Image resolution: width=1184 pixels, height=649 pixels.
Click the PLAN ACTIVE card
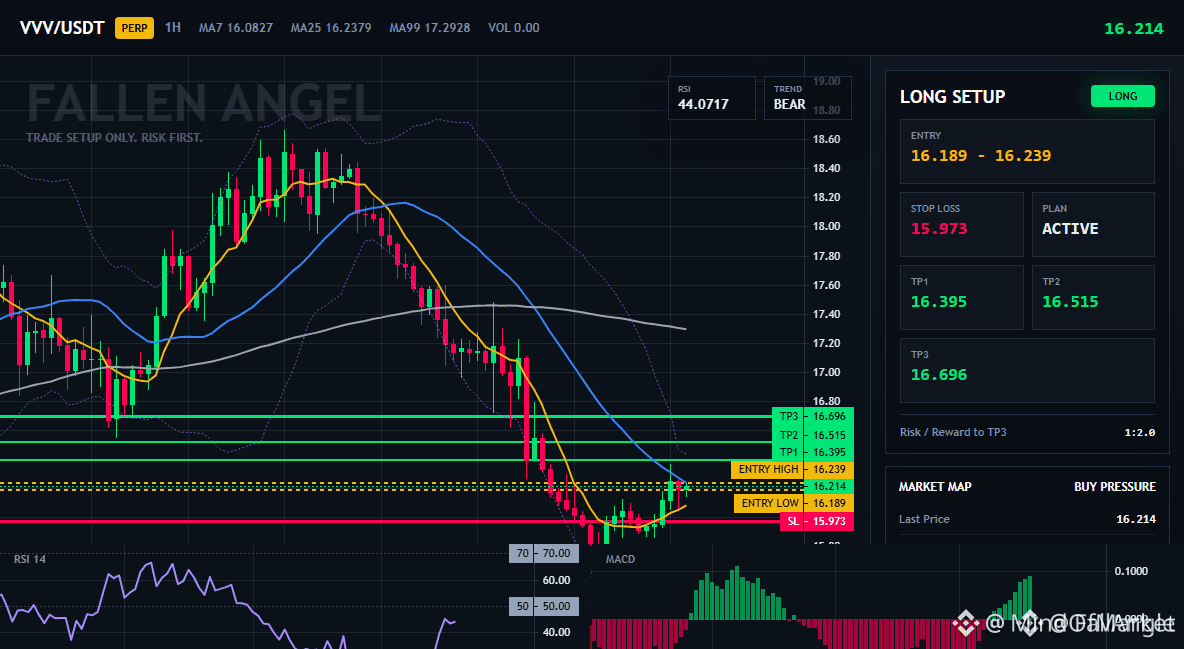(1093, 224)
